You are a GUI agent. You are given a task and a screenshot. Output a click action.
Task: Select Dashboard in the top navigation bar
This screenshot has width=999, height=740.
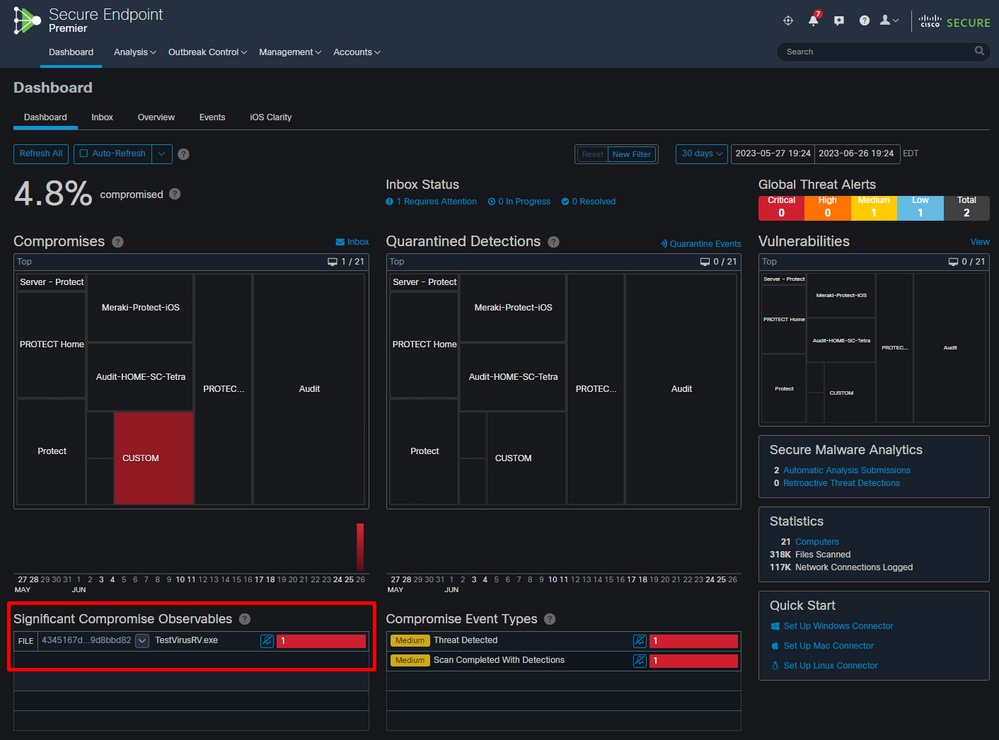(71, 52)
